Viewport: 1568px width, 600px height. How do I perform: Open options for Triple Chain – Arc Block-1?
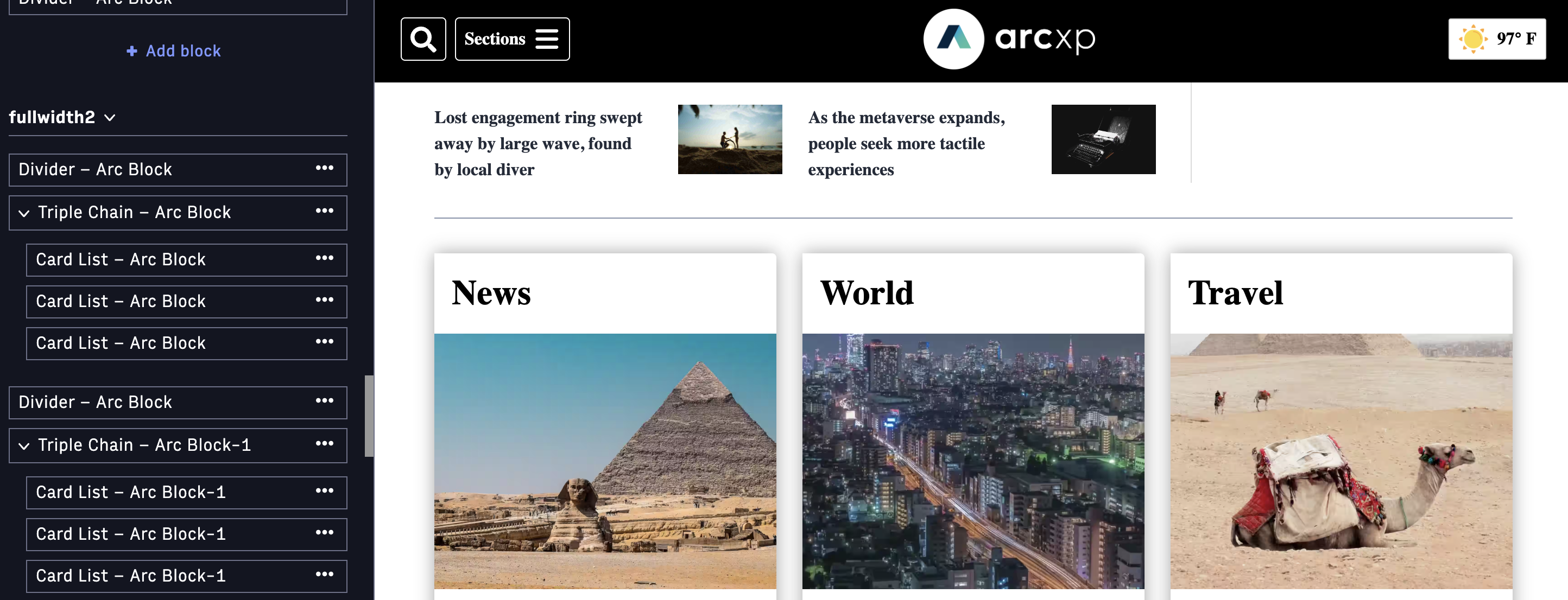click(x=325, y=444)
